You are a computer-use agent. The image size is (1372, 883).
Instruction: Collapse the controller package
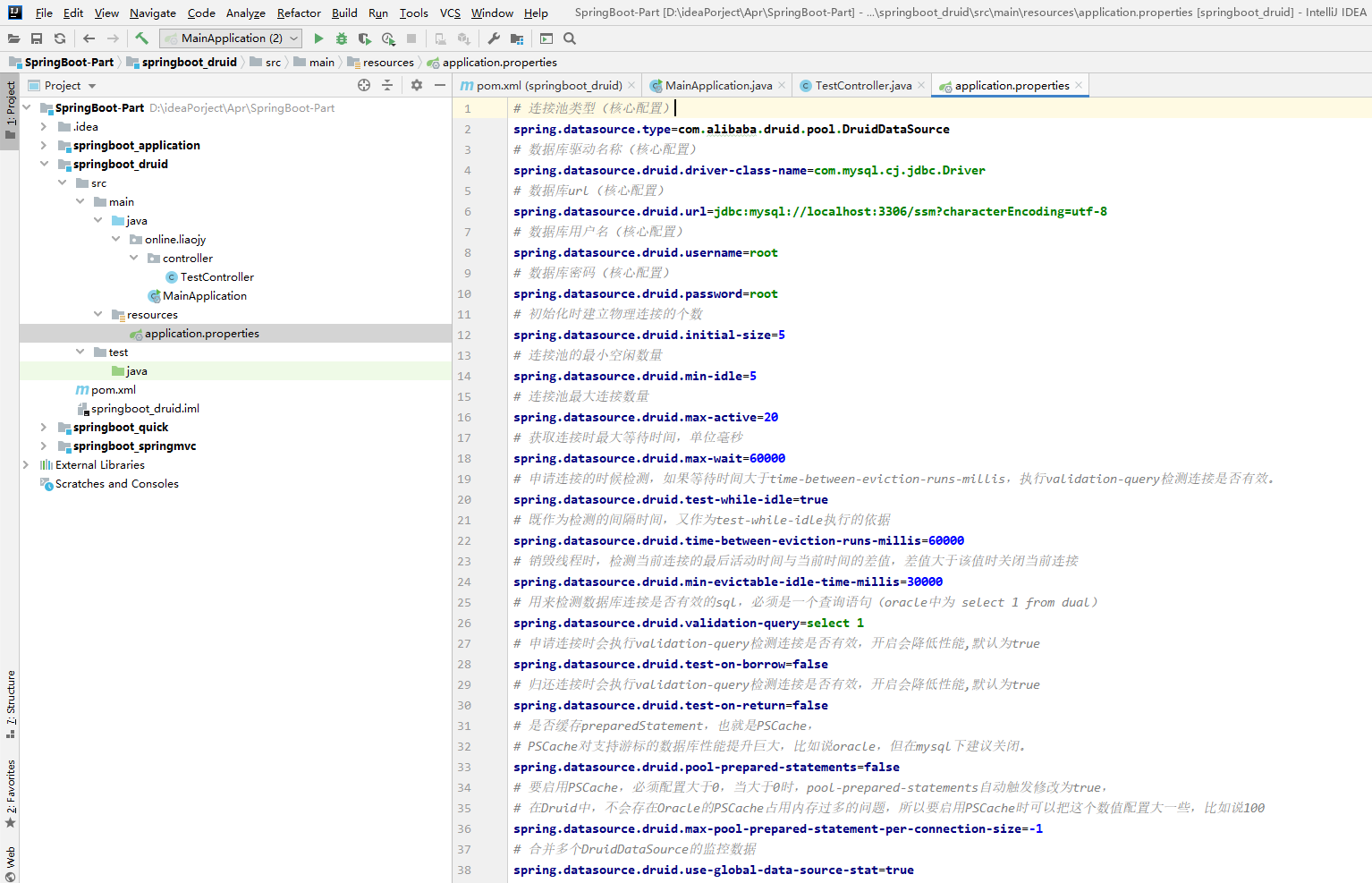pyautogui.click(x=133, y=259)
